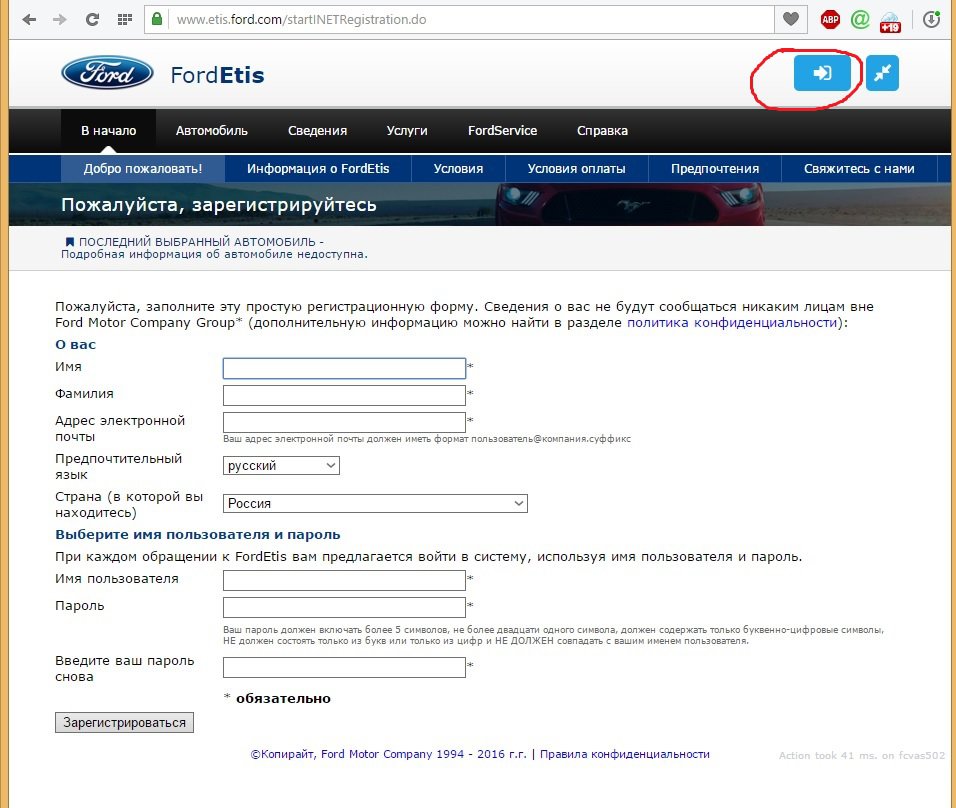Select the Информация о FordEtis tab
Viewport: 956px width, 808px height.
318,169
